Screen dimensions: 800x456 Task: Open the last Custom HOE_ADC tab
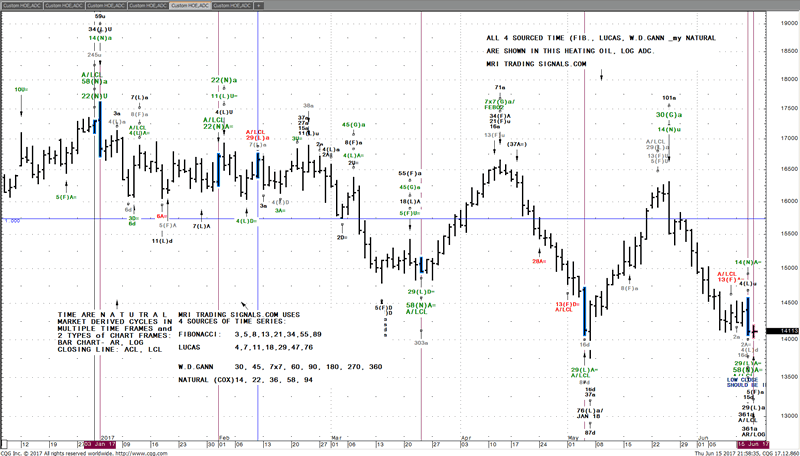[232, 5]
